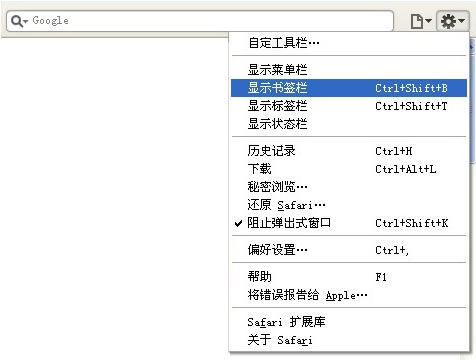
Task: Select 显示书签栏 menu entry
Action: pyautogui.click(x=349, y=88)
